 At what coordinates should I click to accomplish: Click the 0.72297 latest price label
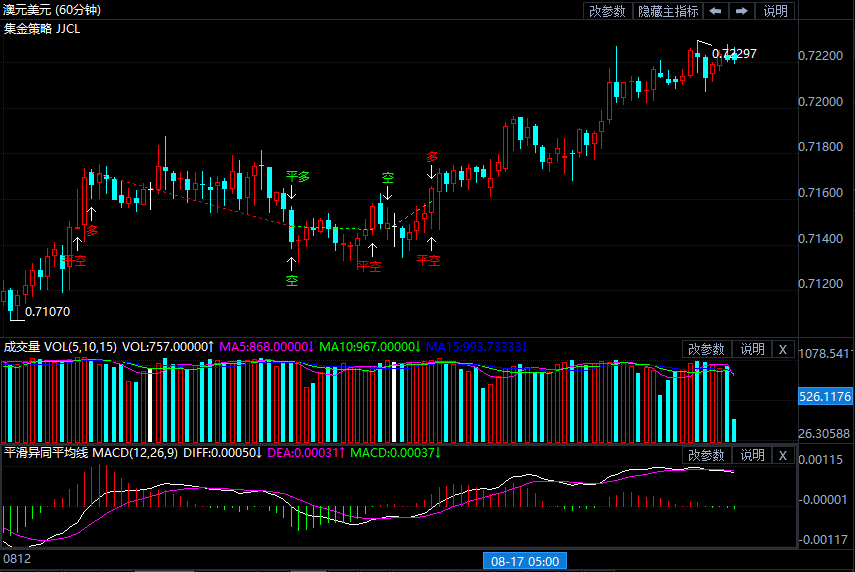(734, 54)
